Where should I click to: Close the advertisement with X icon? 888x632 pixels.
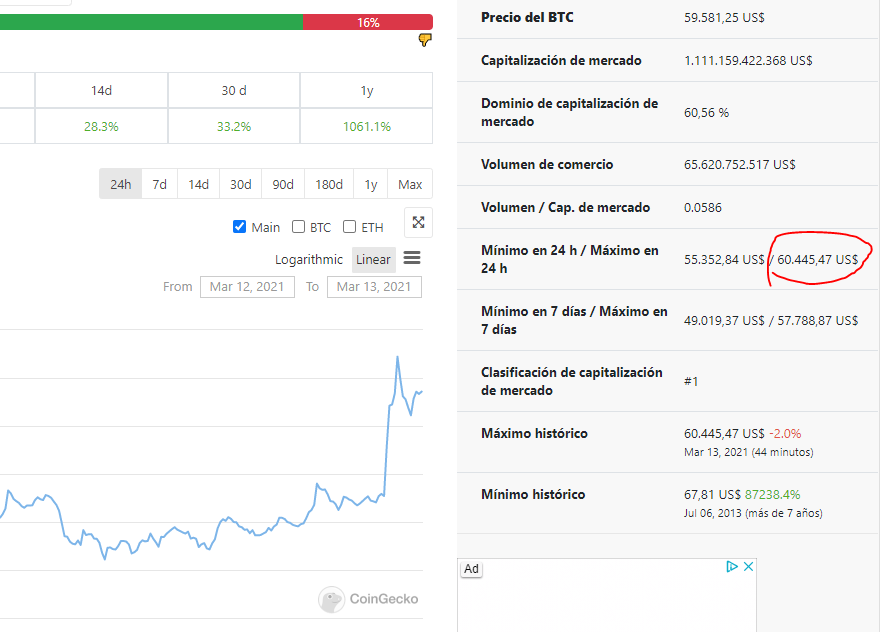pyautogui.click(x=747, y=567)
